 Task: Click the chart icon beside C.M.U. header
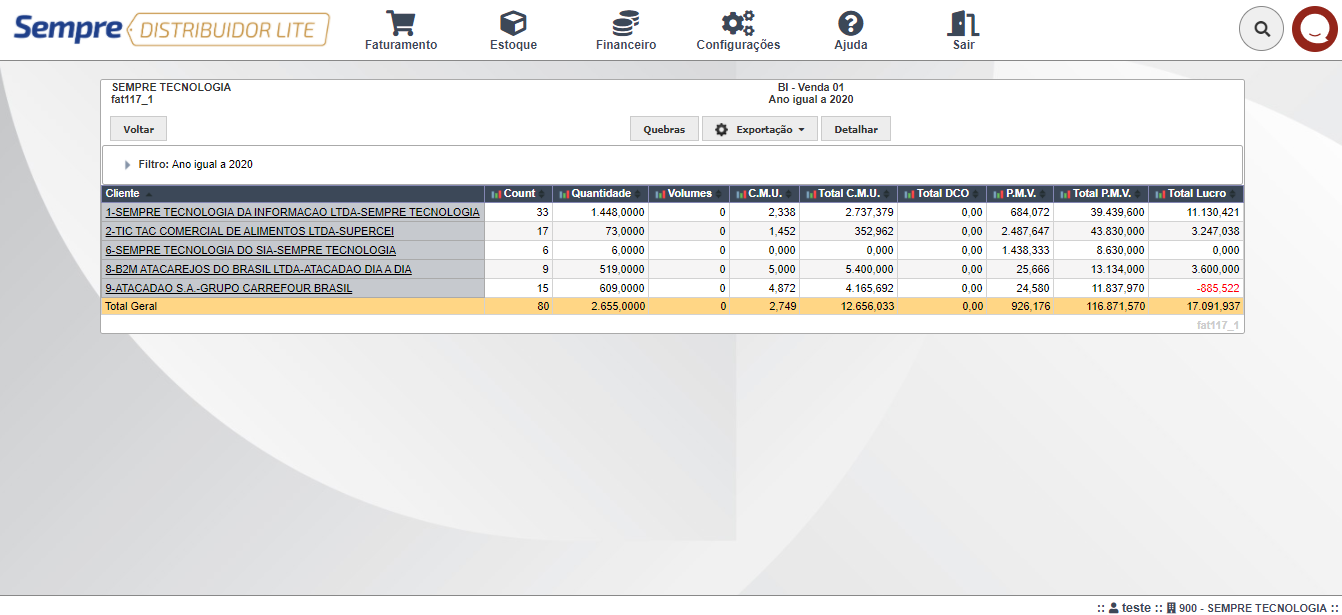740,194
